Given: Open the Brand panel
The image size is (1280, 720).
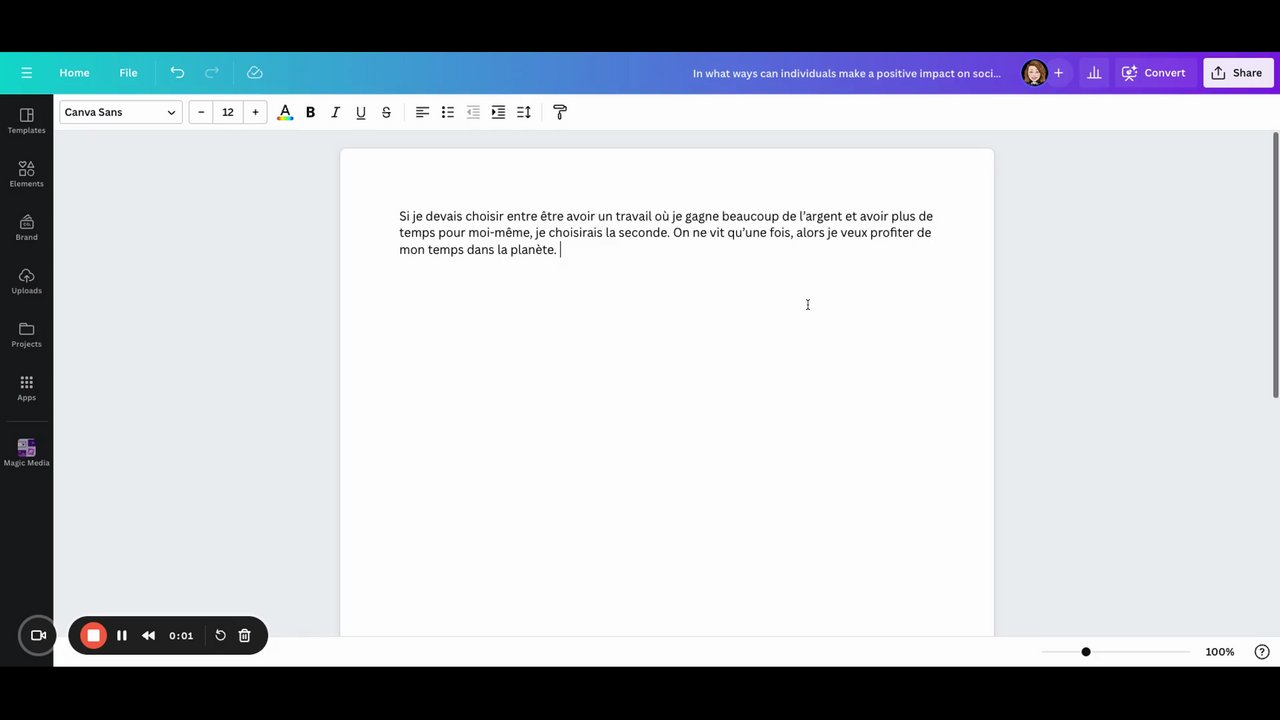Looking at the screenshot, I should (x=27, y=228).
